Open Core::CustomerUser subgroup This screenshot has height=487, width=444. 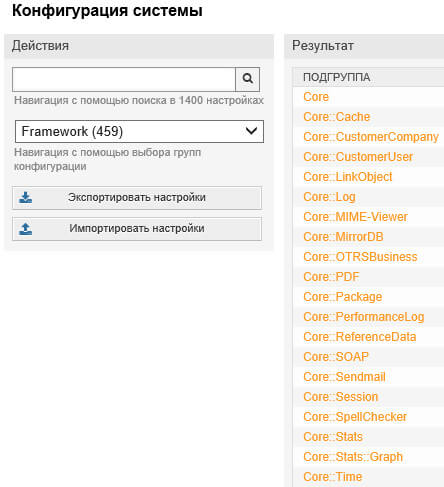pos(358,157)
